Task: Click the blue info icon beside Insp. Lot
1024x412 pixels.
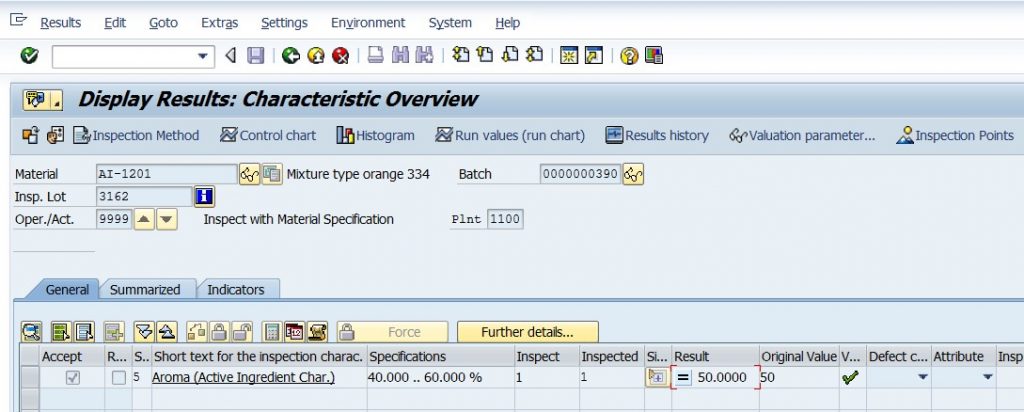Action: click(204, 197)
